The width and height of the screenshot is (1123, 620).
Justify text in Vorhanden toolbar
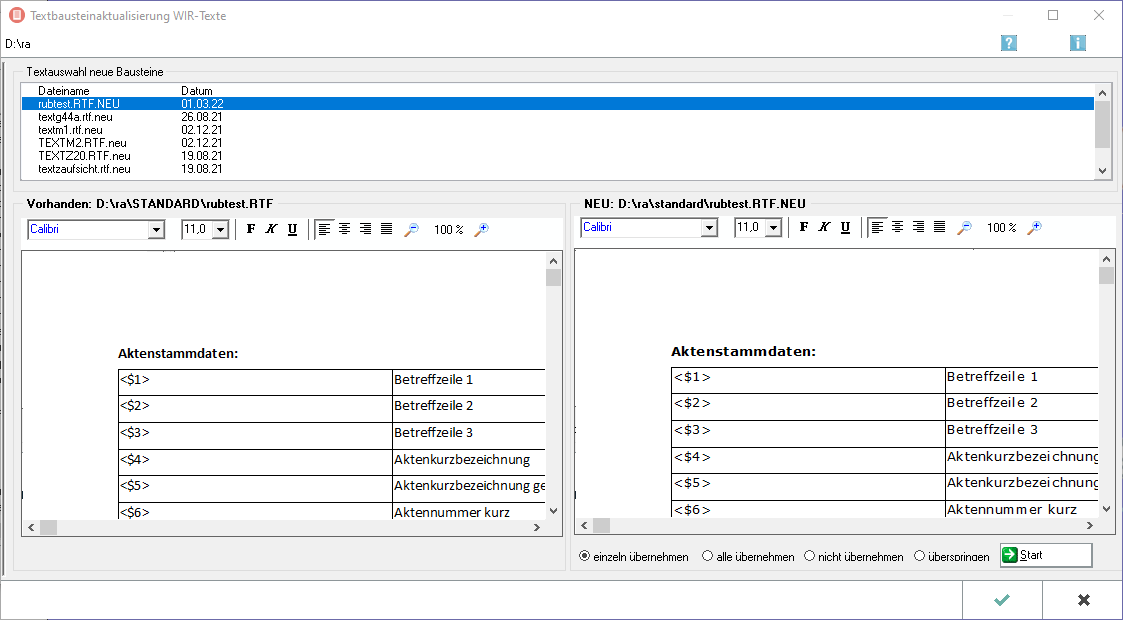click(387, 229)
